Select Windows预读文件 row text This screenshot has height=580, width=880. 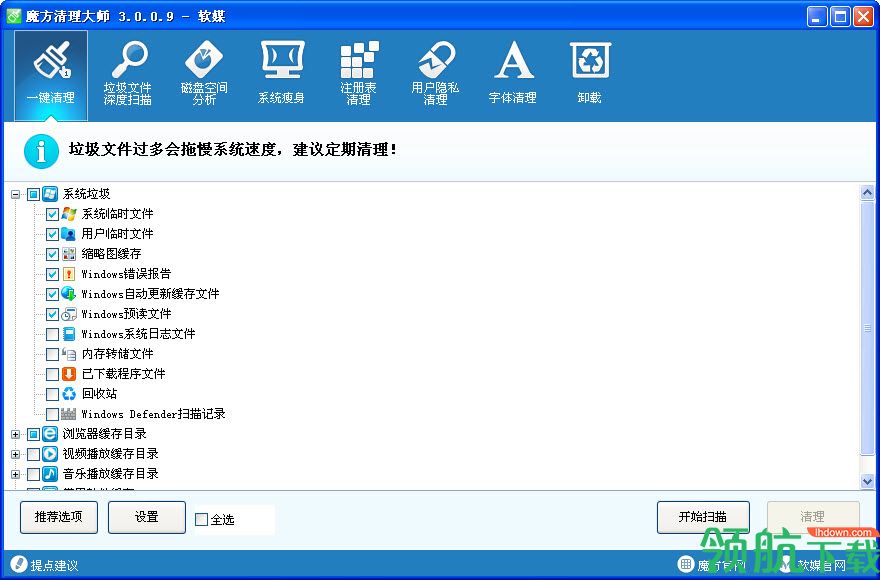[126, 314]
